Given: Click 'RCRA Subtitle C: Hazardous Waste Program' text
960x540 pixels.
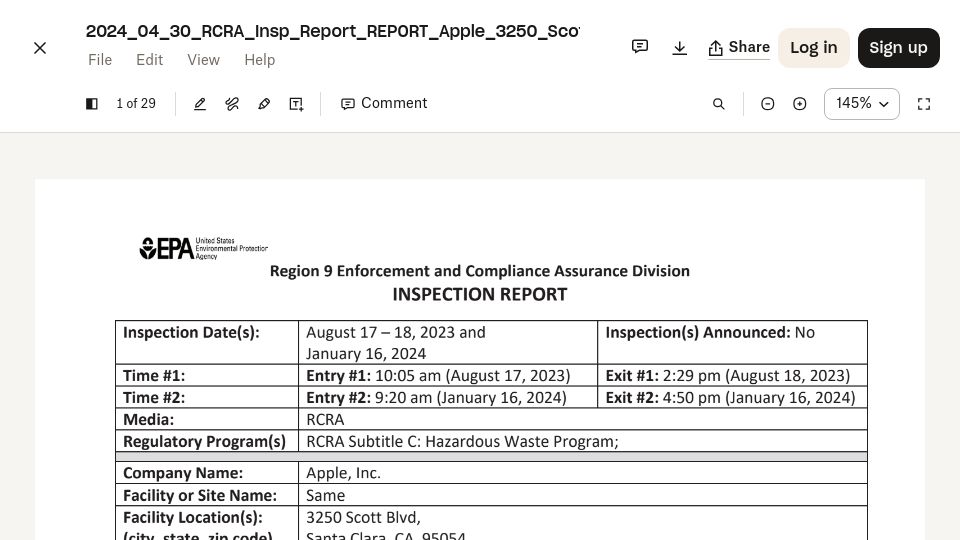Looking at the screenshot, I should pyautogui.click(x=462, y=441).
